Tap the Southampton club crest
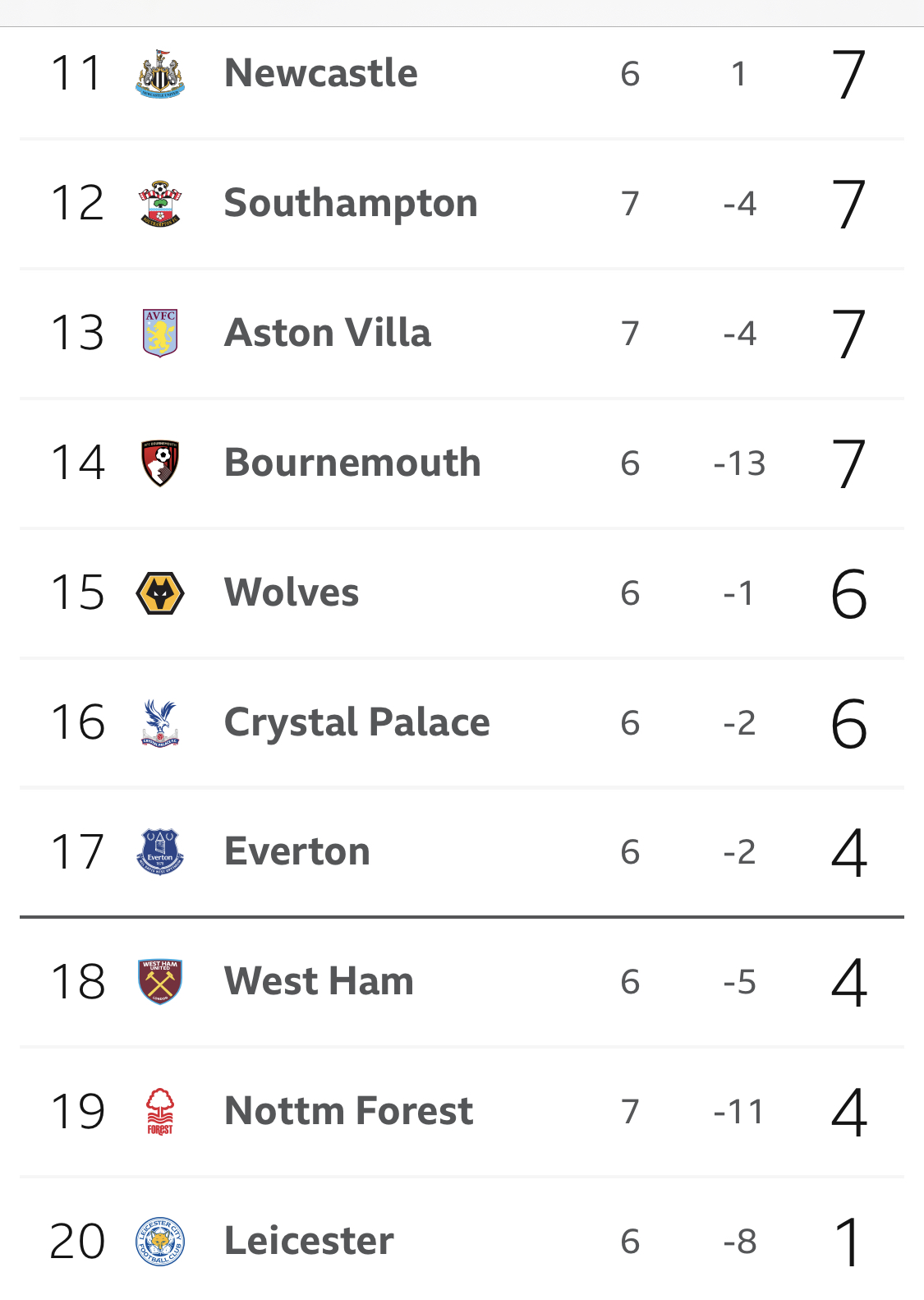 tap(160, 204)
